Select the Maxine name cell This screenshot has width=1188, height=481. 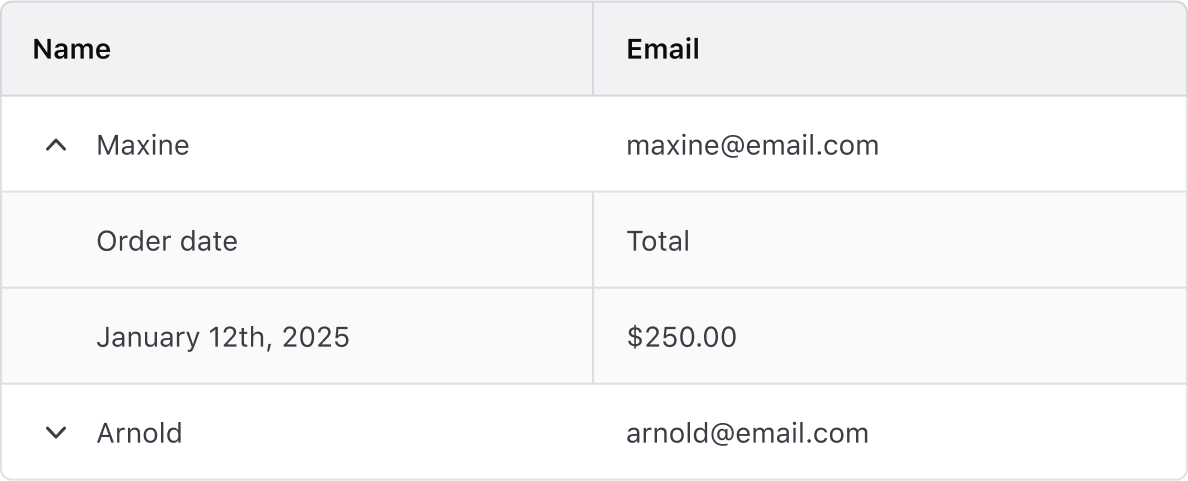pyautogui.click(x=143, y=145)
